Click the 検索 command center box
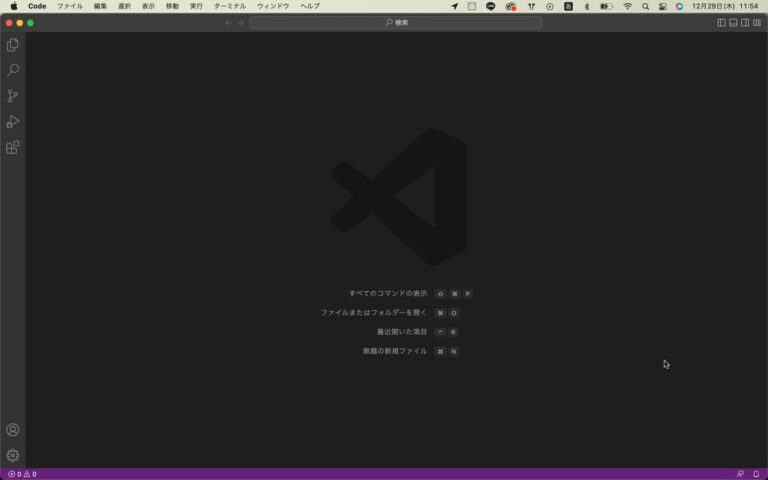768x480 pixels. 396,22
